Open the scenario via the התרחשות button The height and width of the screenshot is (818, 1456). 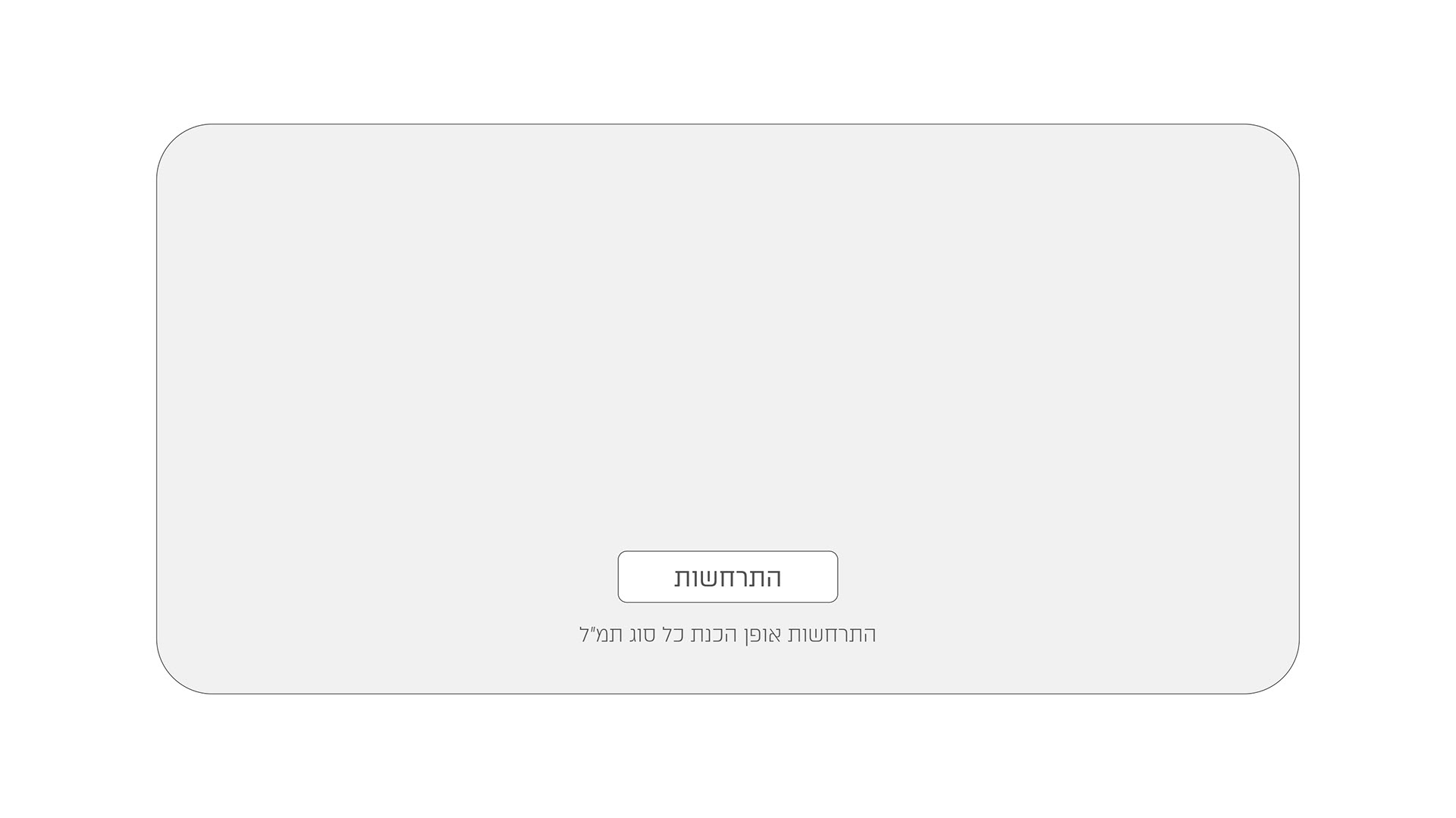pyautogui.click(x=728, y=577)
